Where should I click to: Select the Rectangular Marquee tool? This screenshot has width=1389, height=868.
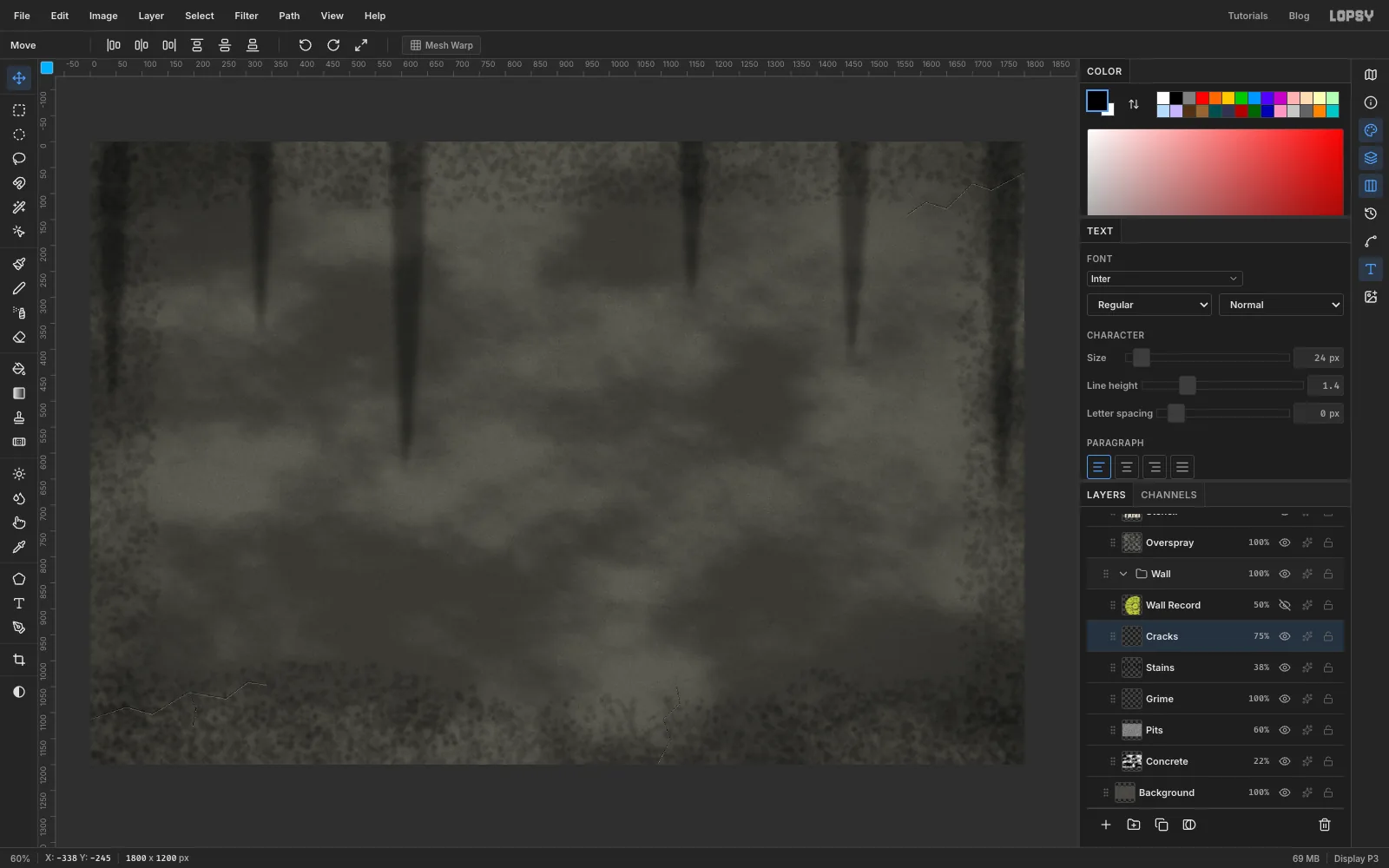click(x=19, y=110)
